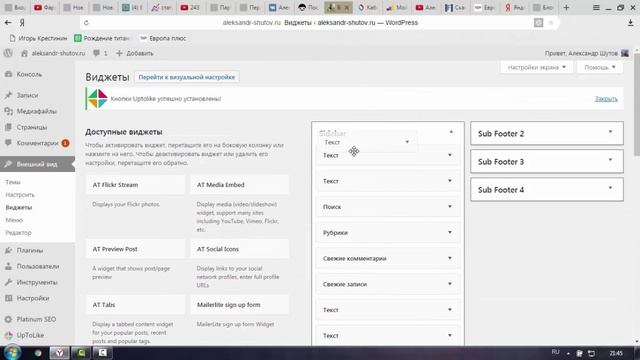640x360 pixels.
Task: Open the Редактор submenu item
Action: [18, 233]
